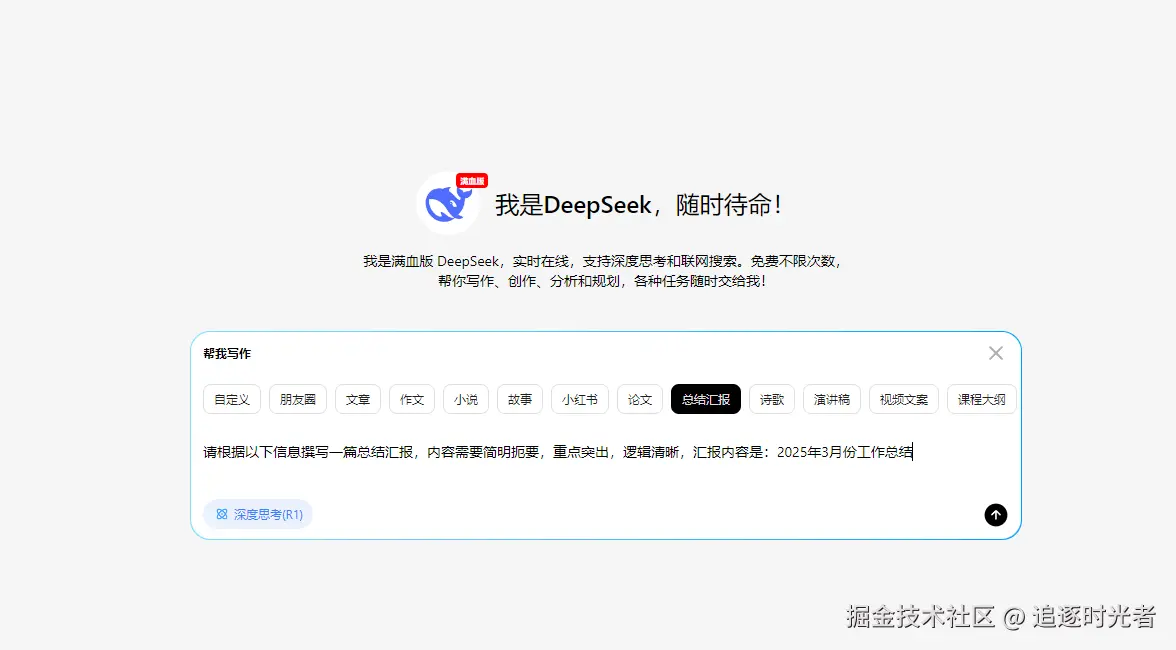
Task: Choose the 作文 category chip
Action: [412, 400]
